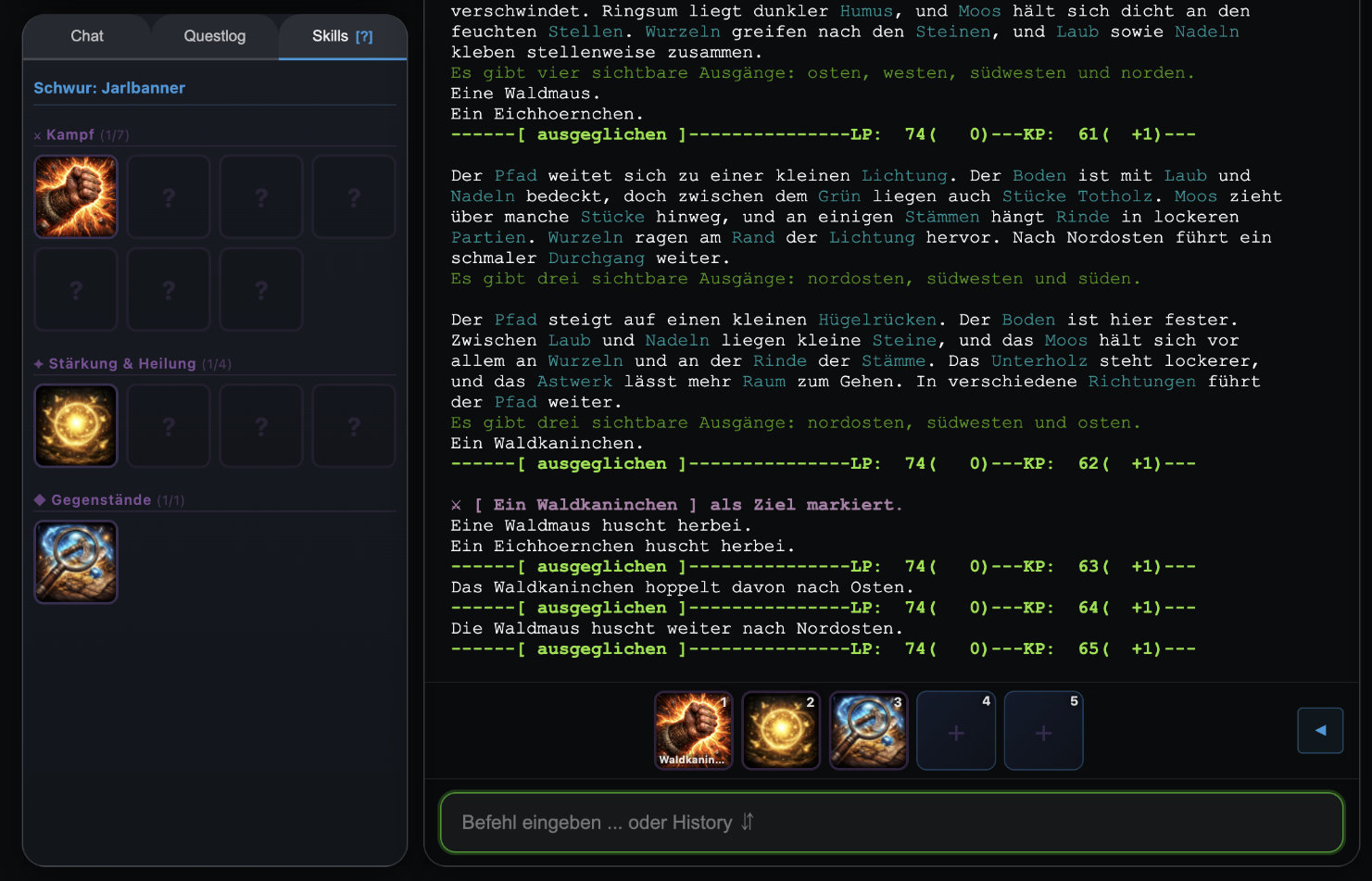
Task: Toggle the Gegenstände section header
Action: coord(101,499)
